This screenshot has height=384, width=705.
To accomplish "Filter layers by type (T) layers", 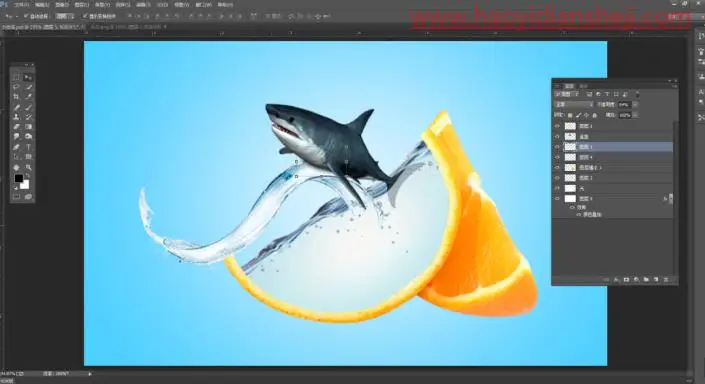I will [x=607, y=94].
